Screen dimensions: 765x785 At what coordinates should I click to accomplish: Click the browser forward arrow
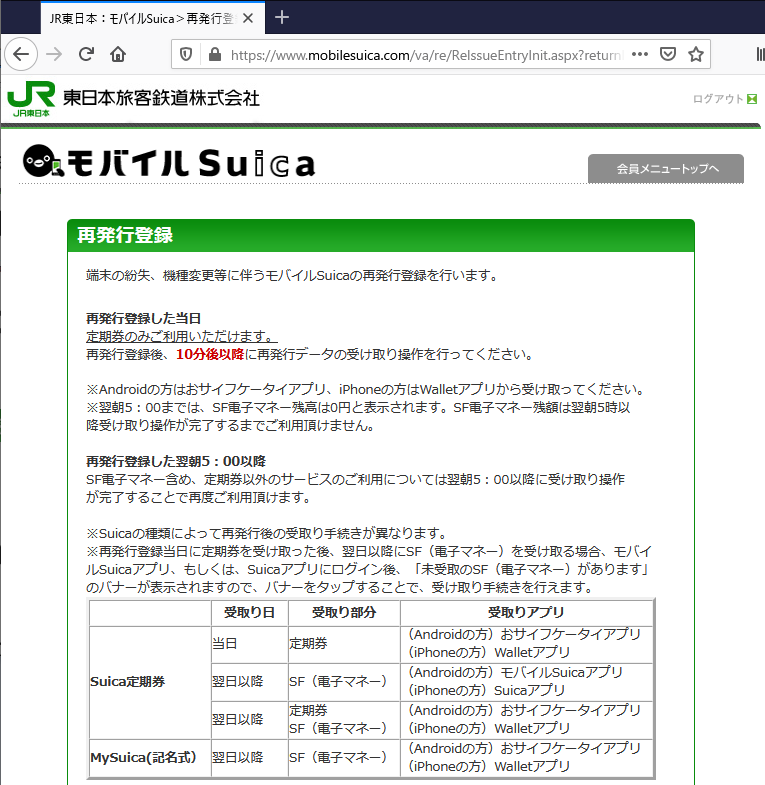click(54, 54)
